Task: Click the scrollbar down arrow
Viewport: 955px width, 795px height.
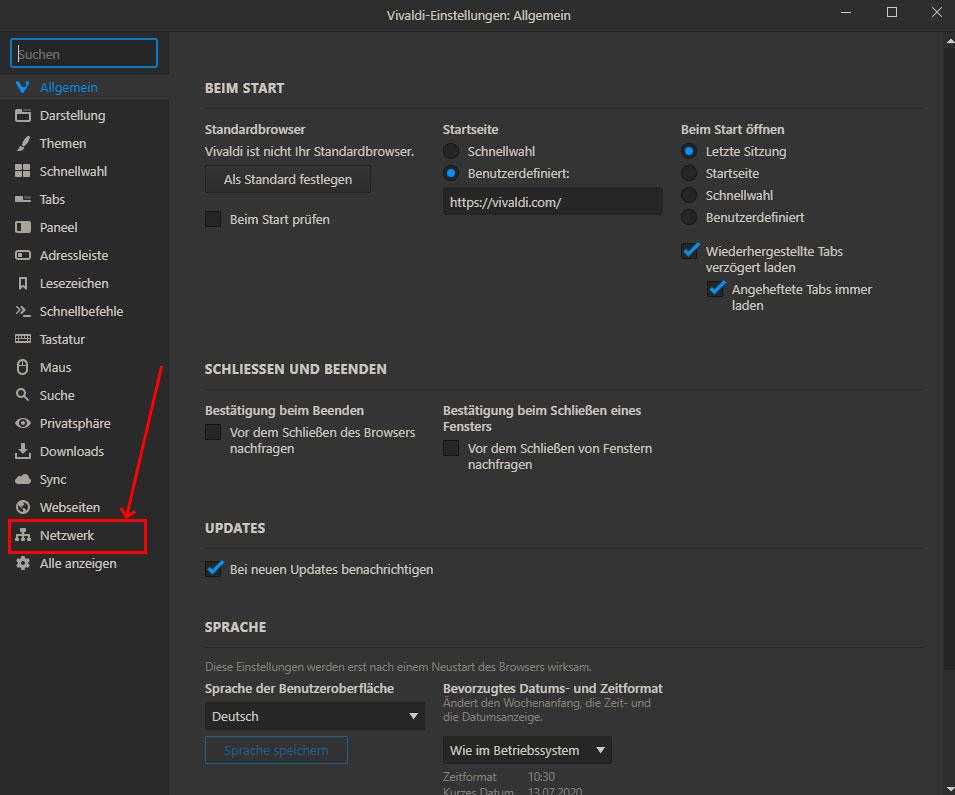Action: tap(950, 789)
